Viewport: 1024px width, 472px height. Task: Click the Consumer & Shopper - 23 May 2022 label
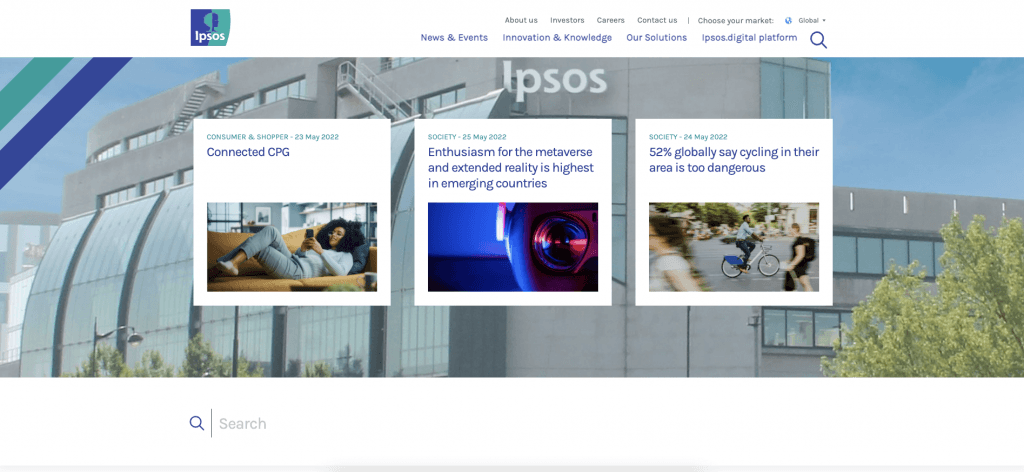pyautogui.click(x=272, y=137)
